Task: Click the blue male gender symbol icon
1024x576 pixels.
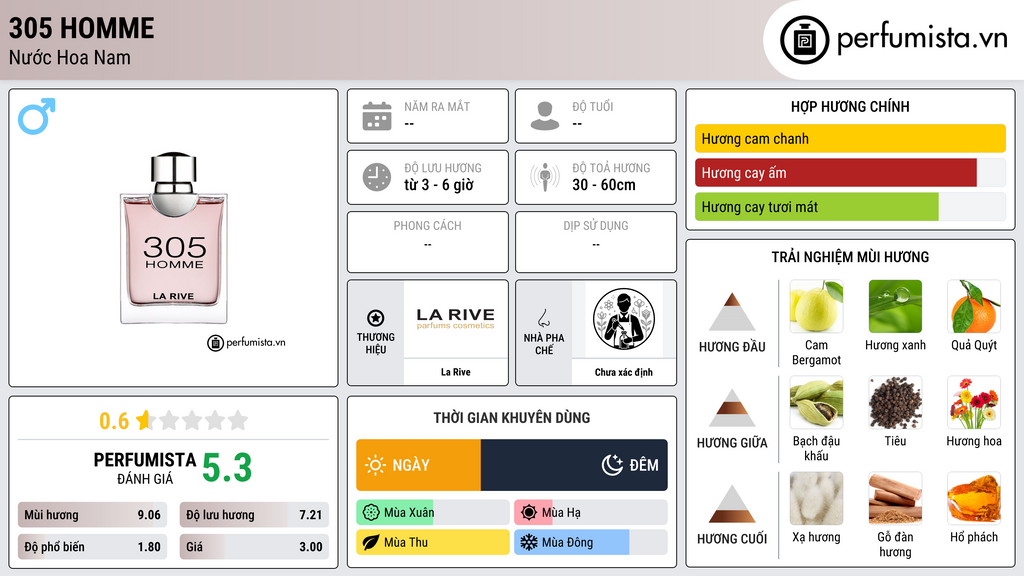Action: pyautogui.click(x=37, y=116)
